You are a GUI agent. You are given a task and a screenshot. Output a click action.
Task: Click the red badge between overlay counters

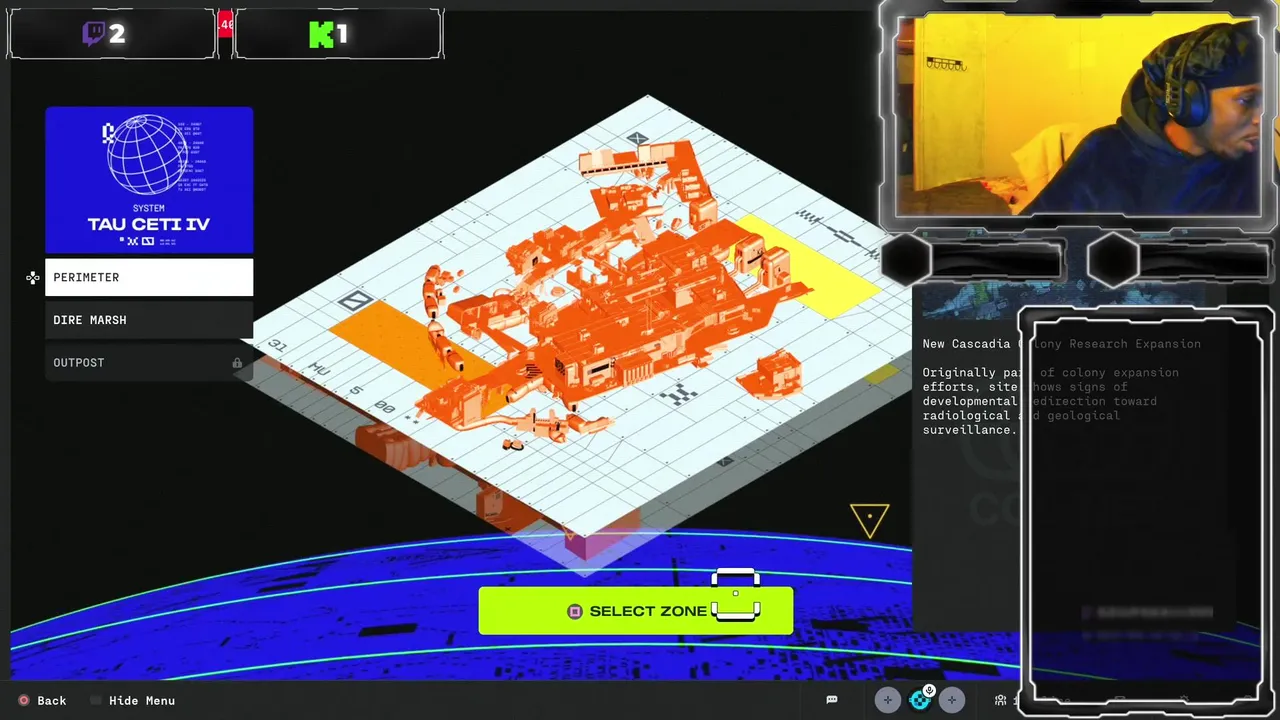(225, 24)
